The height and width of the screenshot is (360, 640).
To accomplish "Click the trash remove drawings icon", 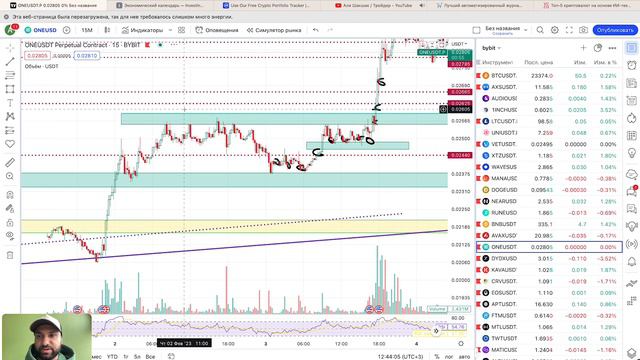I will tap(10, 255).
